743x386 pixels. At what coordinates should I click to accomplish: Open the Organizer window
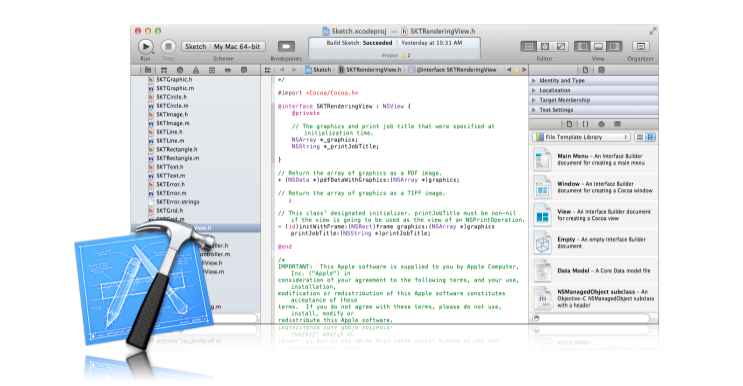pos(641,46)
